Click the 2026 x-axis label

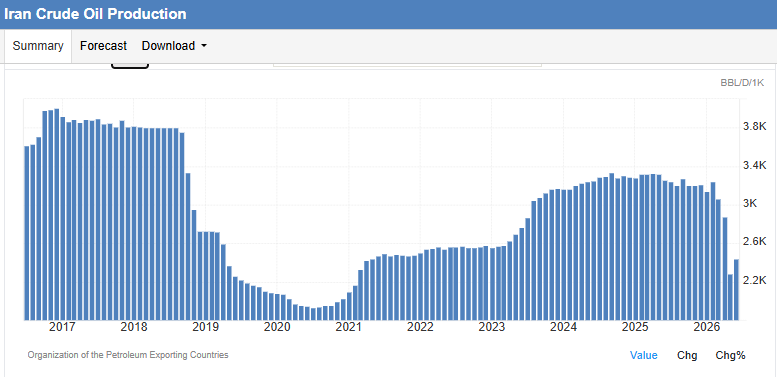707,327
